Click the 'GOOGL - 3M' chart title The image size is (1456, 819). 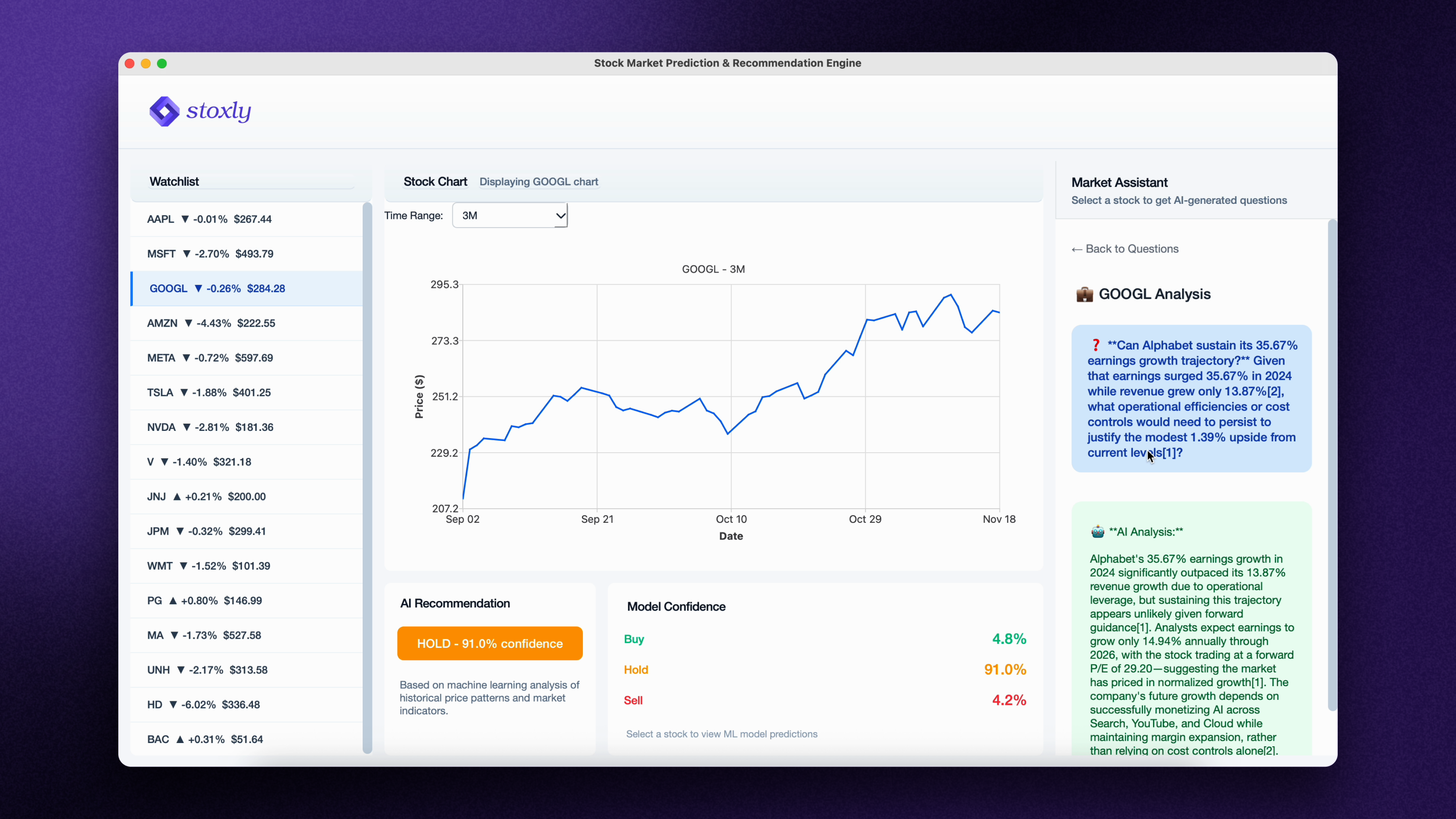[x=713, y=269]
